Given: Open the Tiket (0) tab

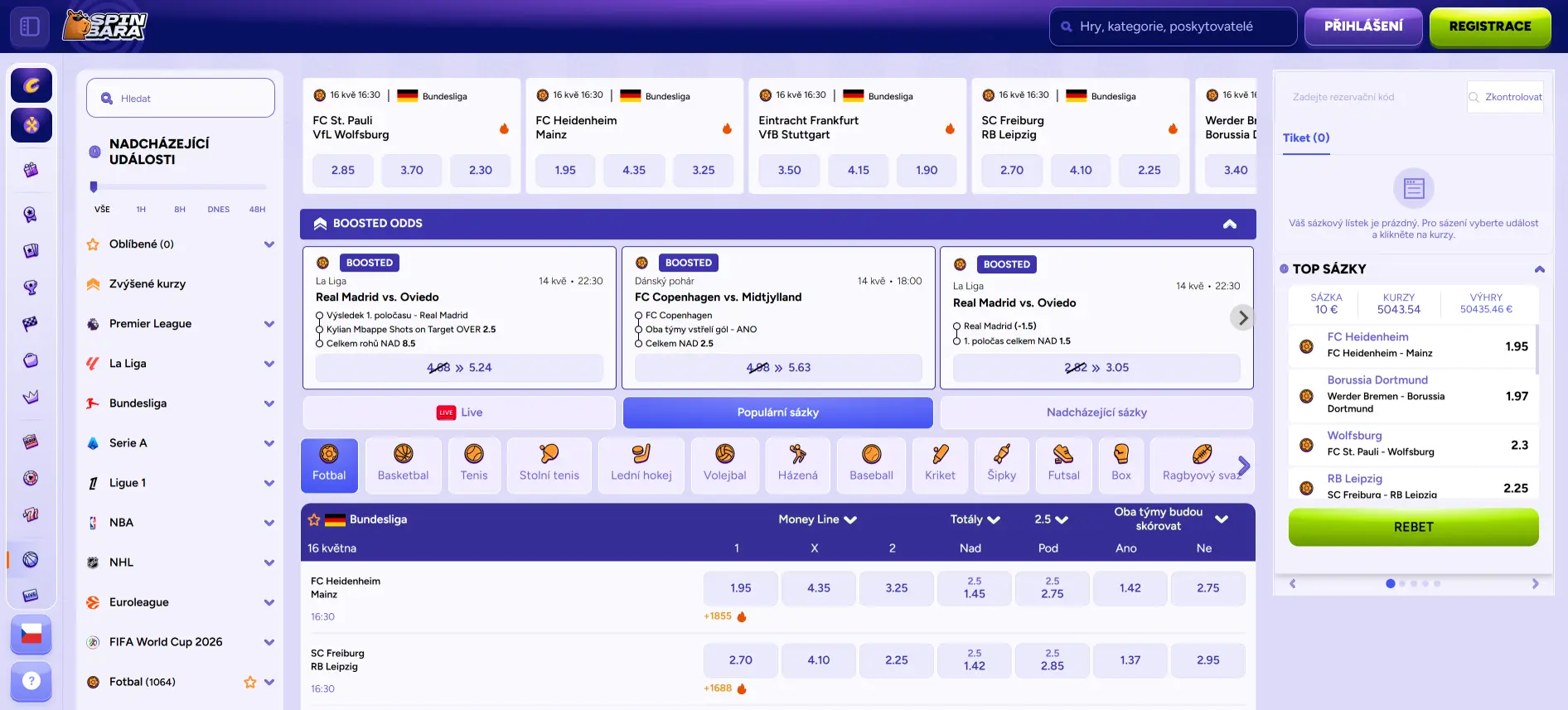Looking at the screenshot, I should (1306, 138).
